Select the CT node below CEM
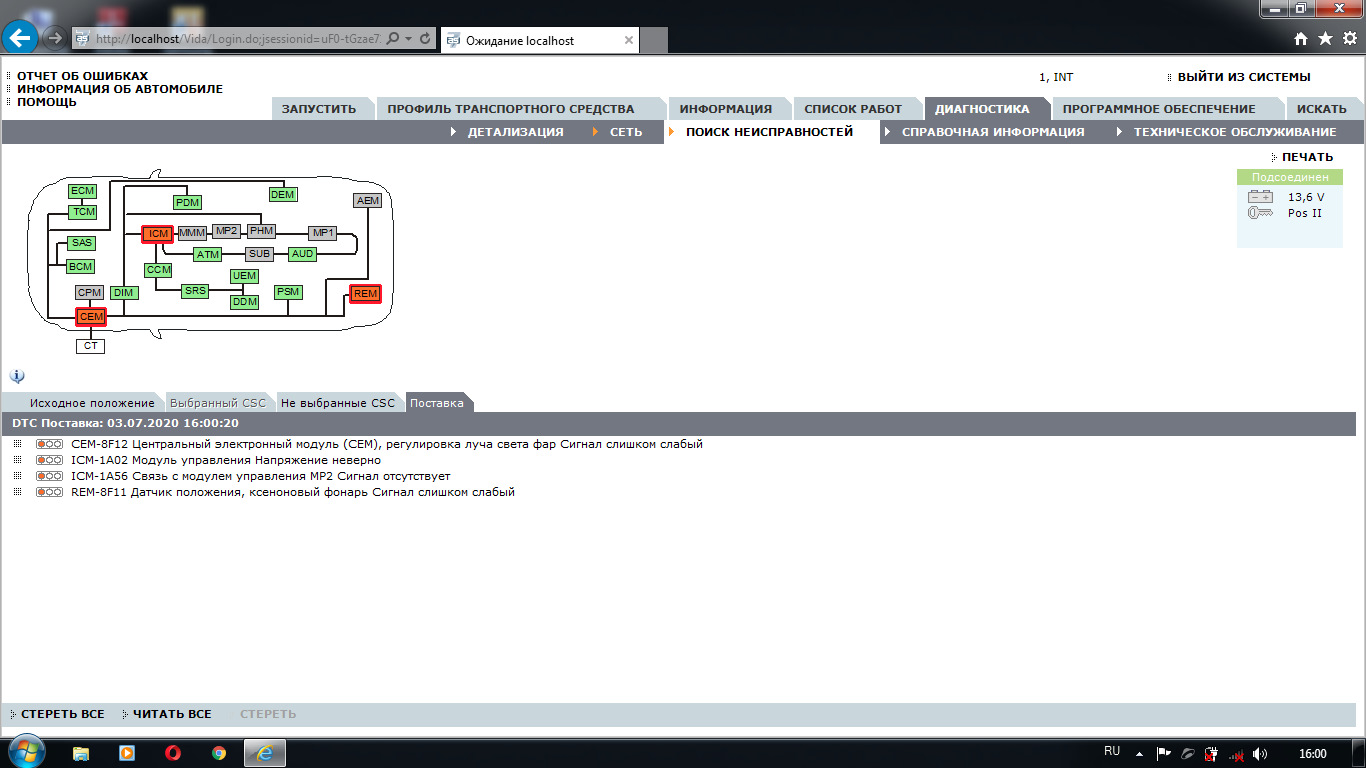This screenshot has width=1366, height=768. 90,346
